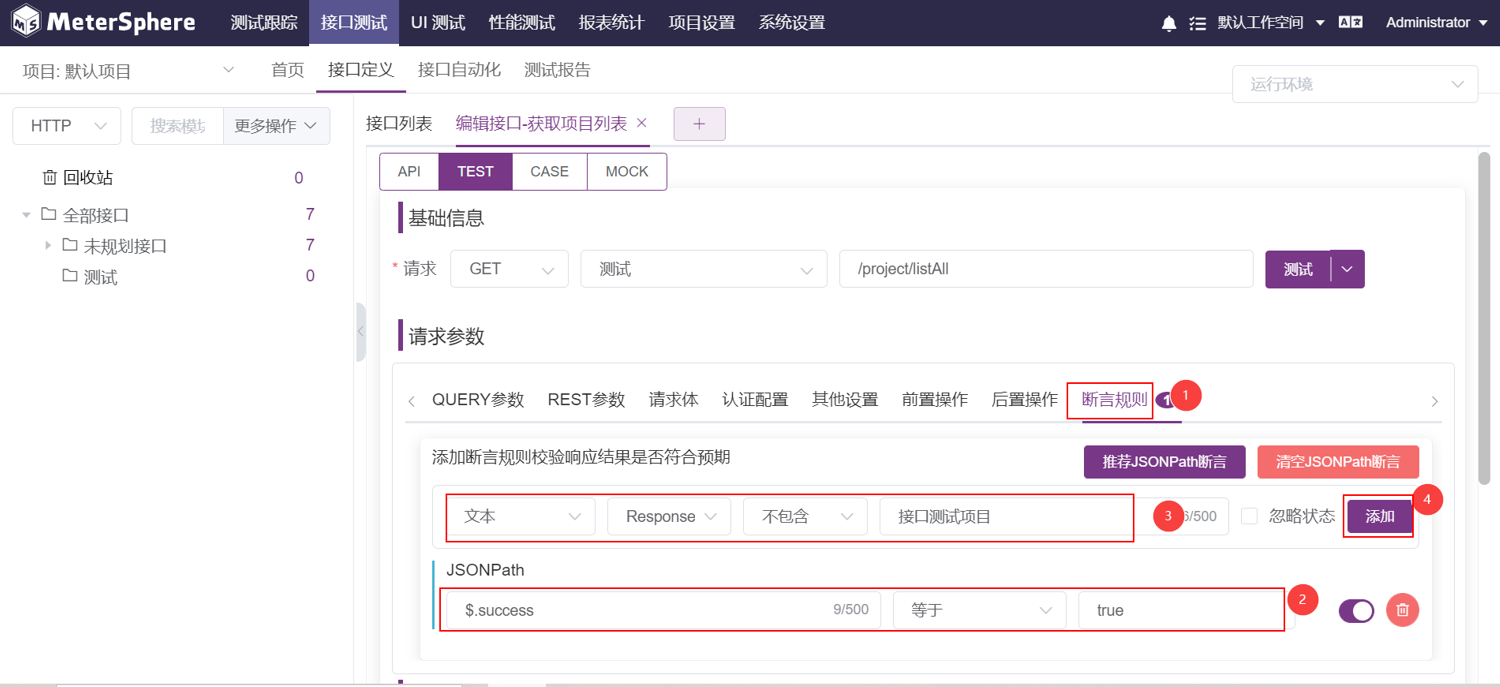
Task: Expand the 未规划接口 tree node
Action: [47, 246]
